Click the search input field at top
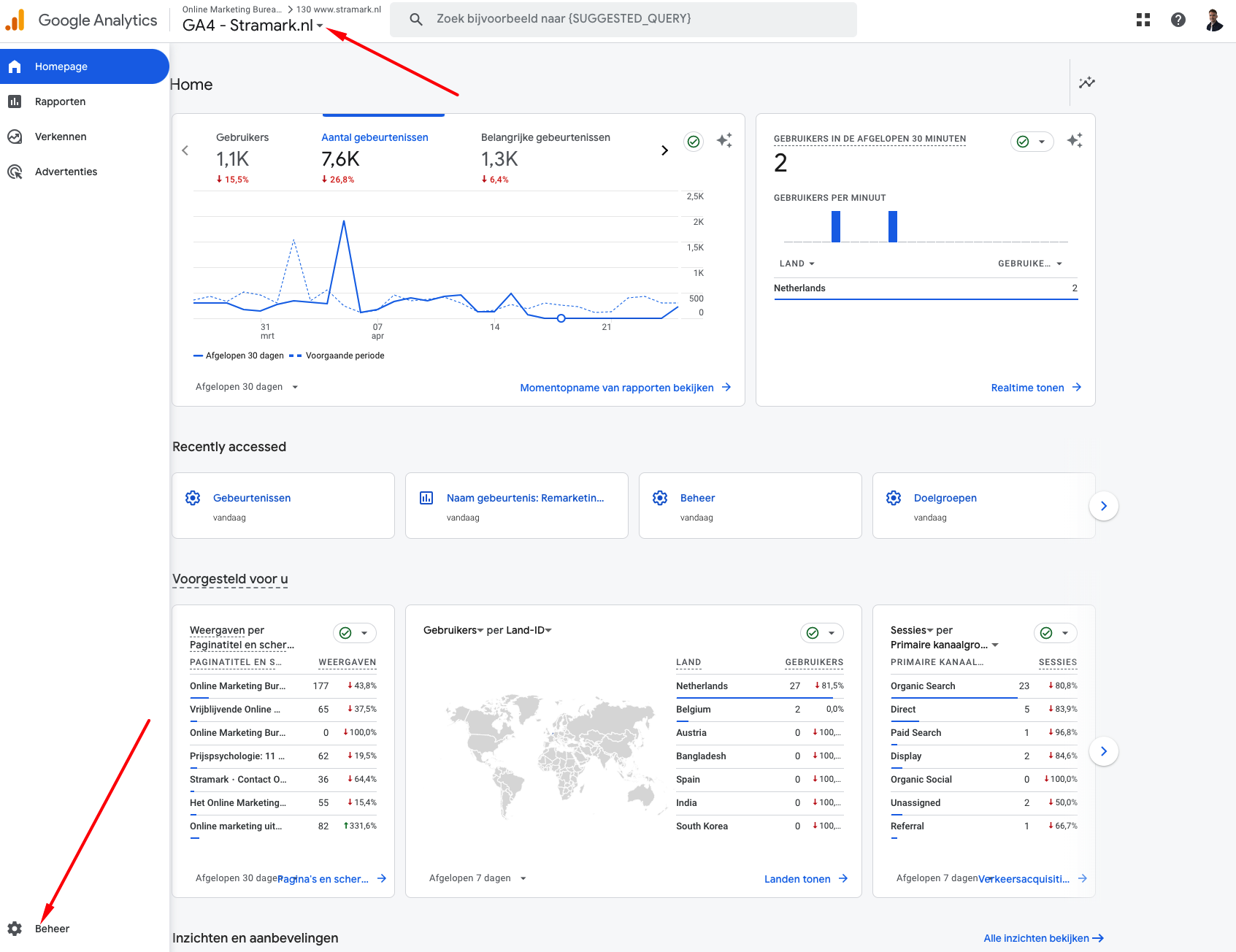 (x=623, y=19)
